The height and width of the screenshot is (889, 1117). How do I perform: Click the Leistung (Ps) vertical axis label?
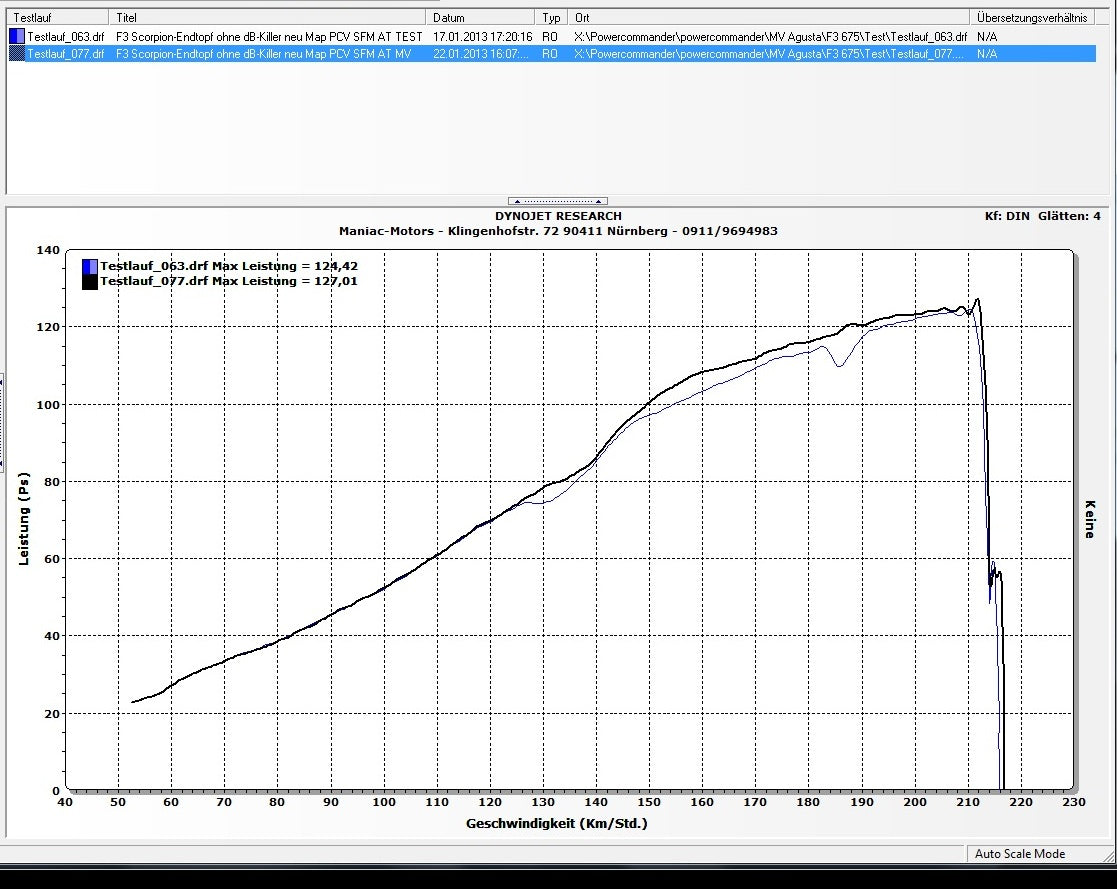pos(24,519)
